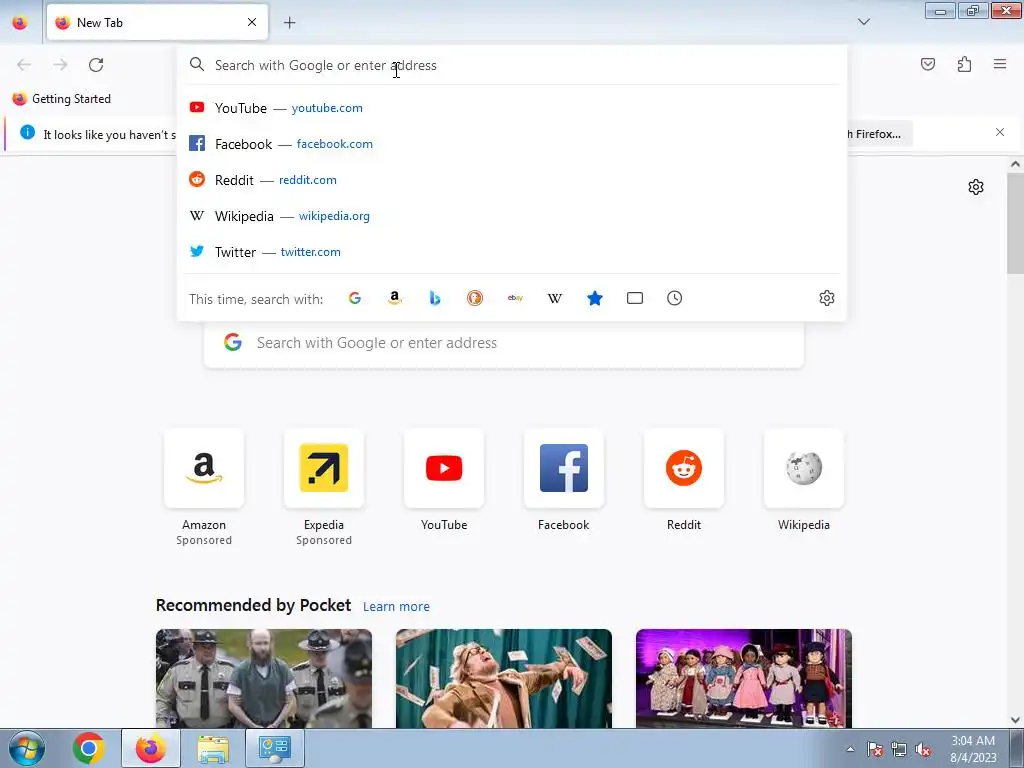Open a new tab with plus button
1024x768 pixels.
289,23
